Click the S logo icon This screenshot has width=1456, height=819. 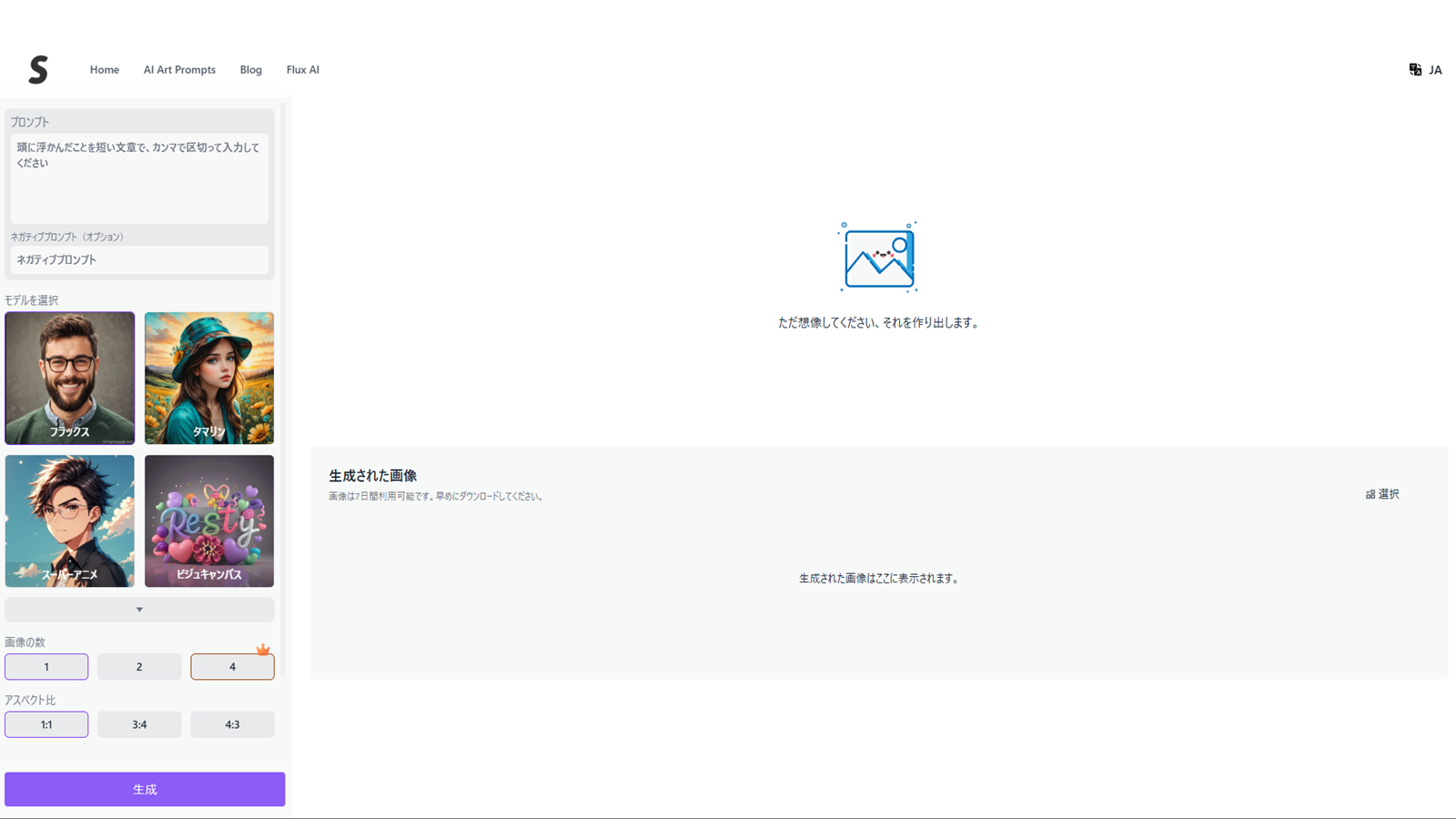[38, 70]
